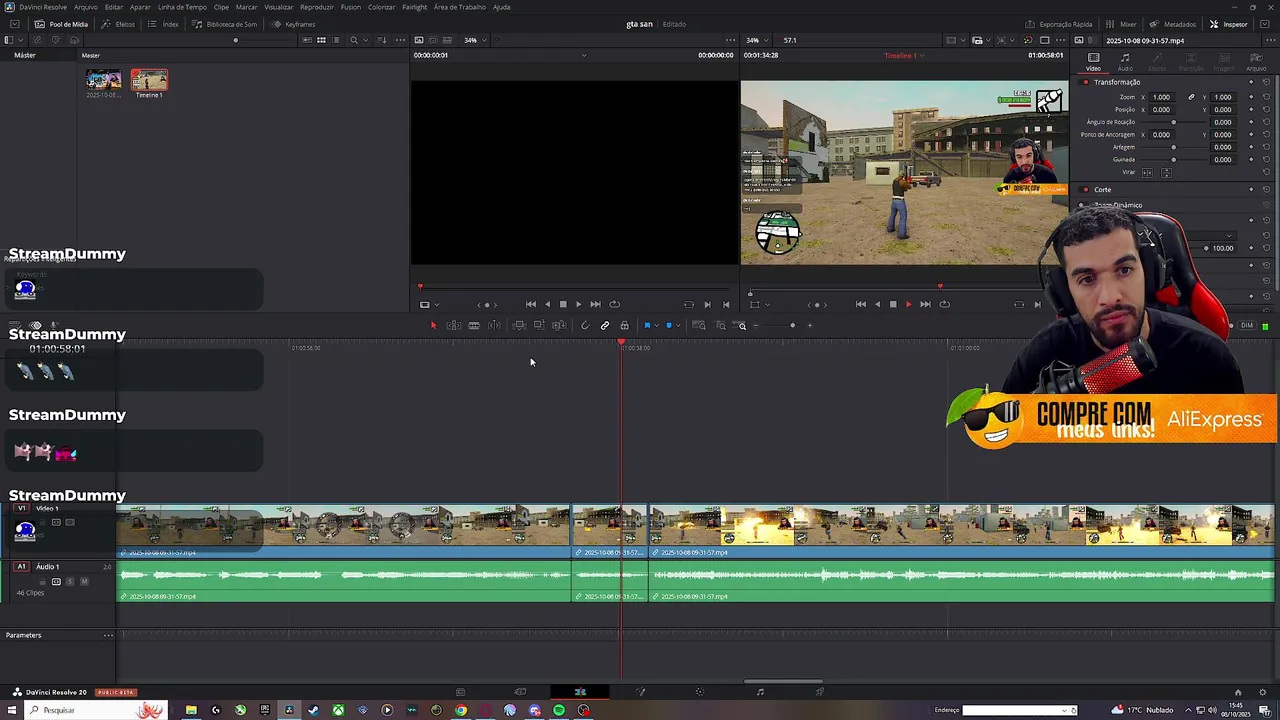Open the Pool de Mídia panel
Image resolution: width=1280 pixels, height=720 pixels.
click(x=62, y=24)
